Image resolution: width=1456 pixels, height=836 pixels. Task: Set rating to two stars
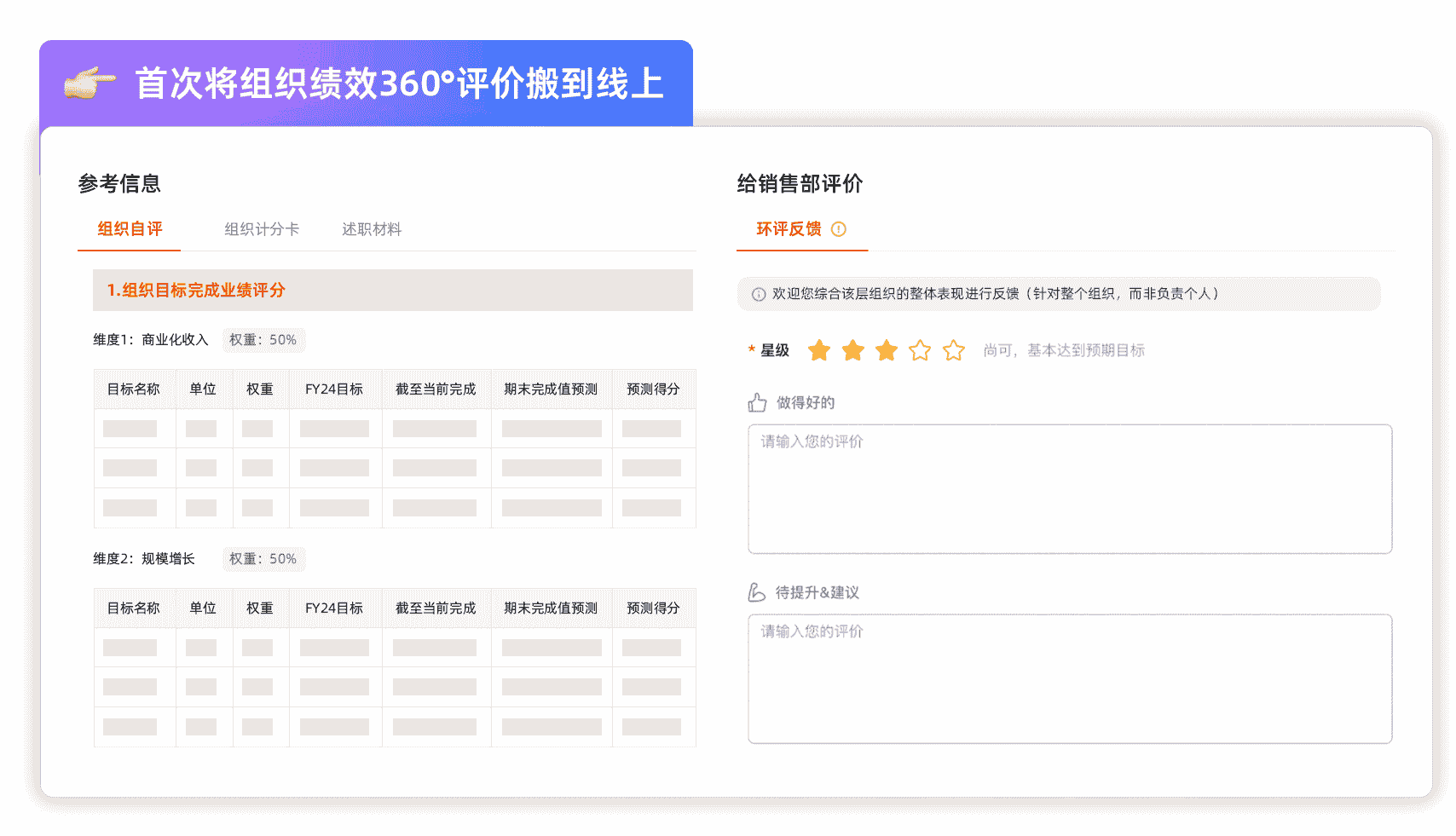click(x=852, y=350)
